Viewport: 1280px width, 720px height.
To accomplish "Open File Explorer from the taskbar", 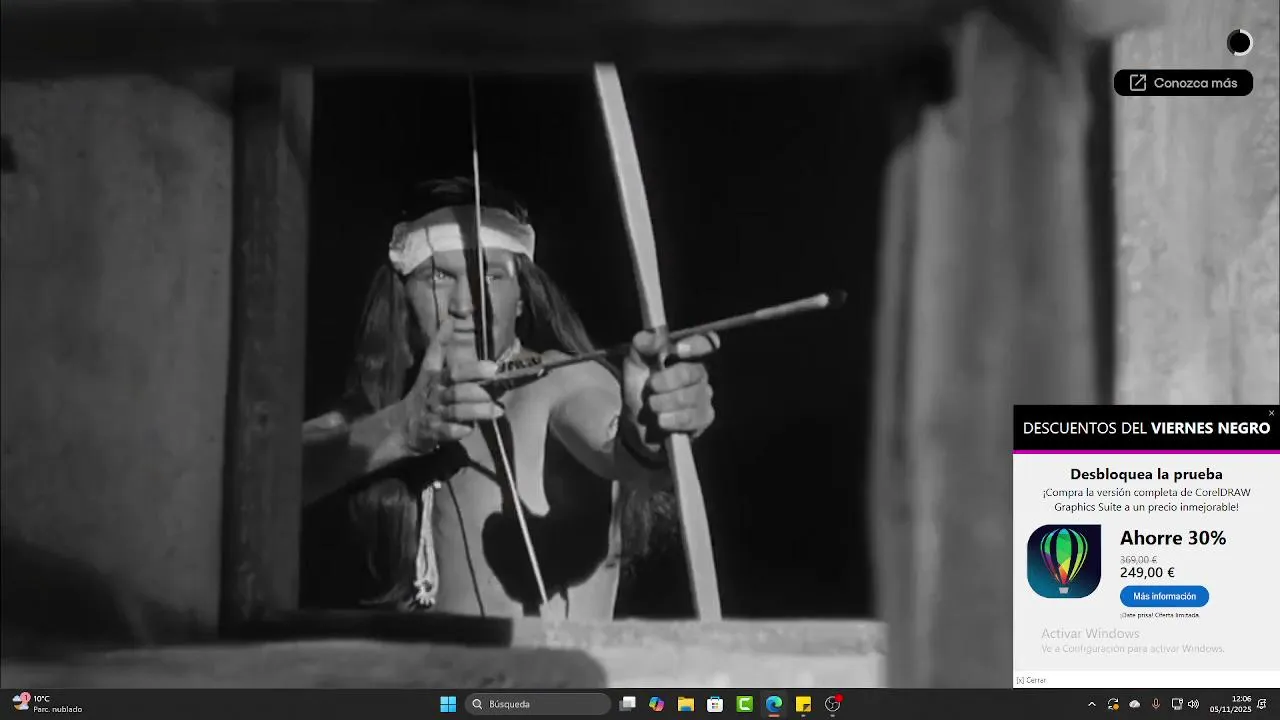I will pyautogui.click(x=686, y=704).
